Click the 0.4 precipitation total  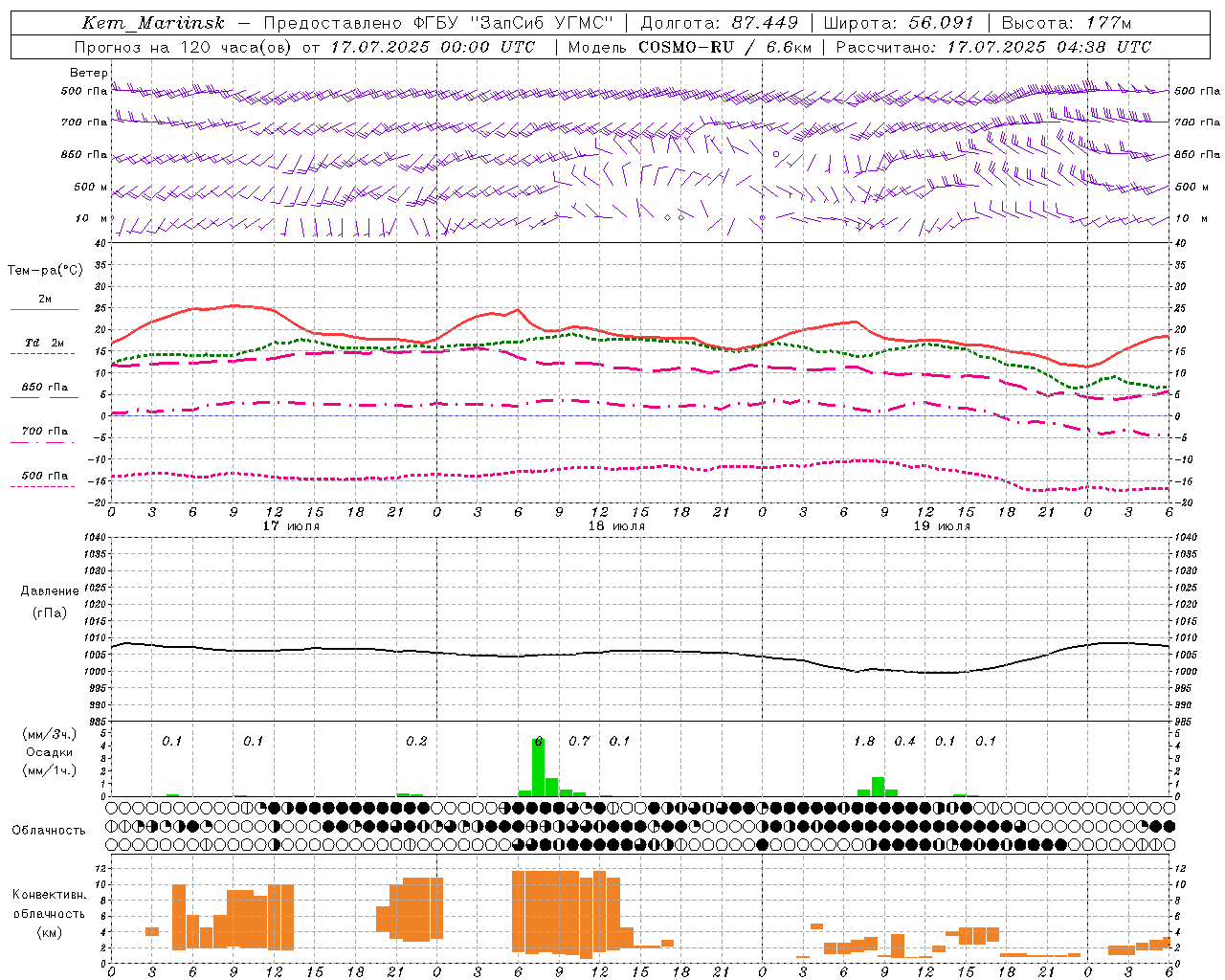pyautogui.click(x=905, y=741)
